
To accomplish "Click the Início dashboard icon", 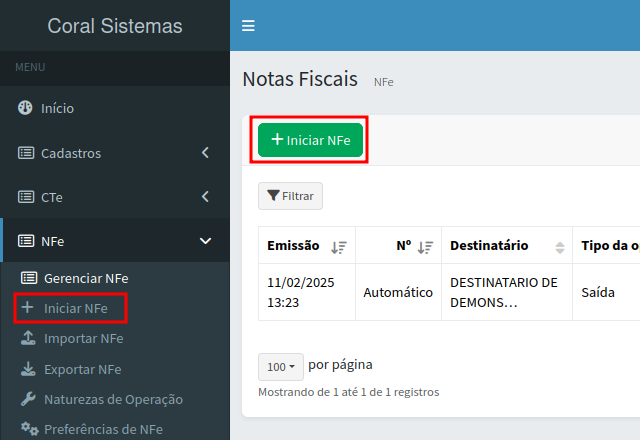I will coord(26,108).
